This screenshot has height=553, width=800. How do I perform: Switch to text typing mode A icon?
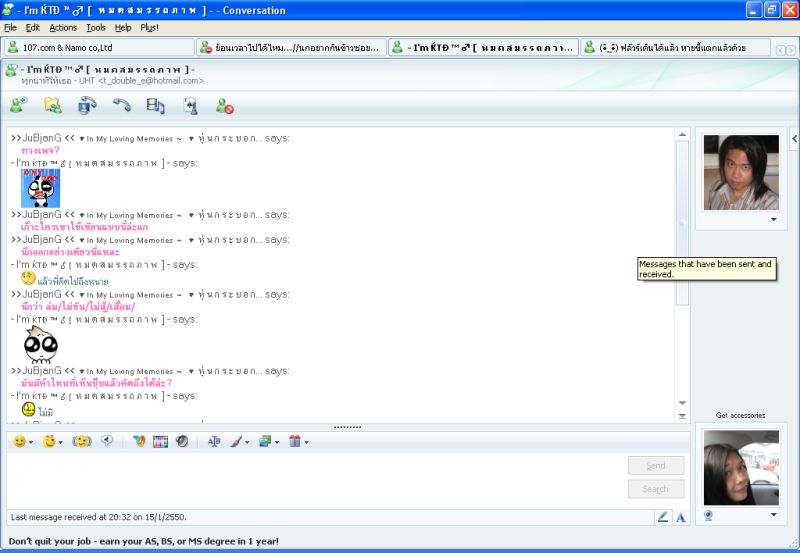681,517
